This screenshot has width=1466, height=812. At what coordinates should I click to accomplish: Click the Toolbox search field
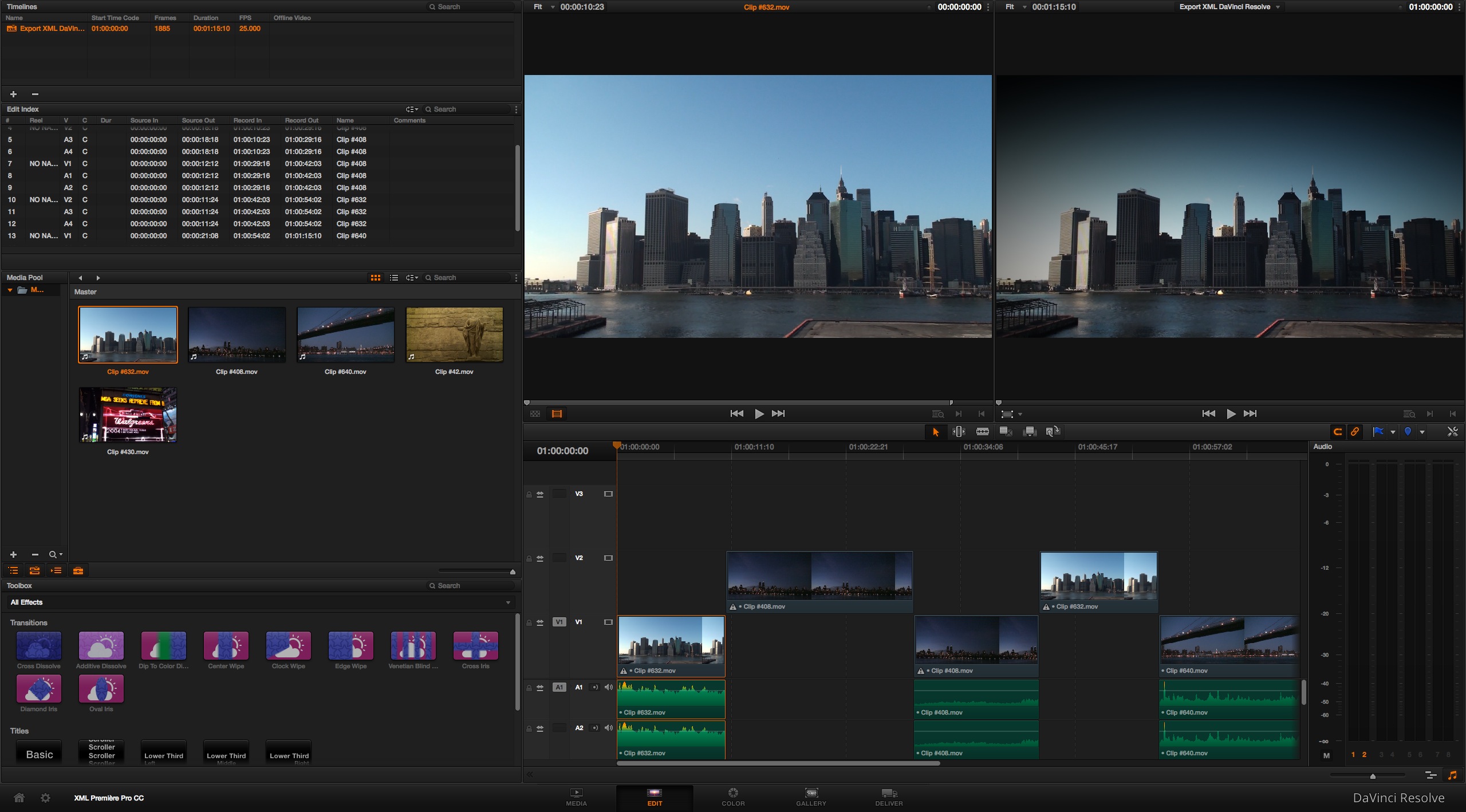(471, 585)
